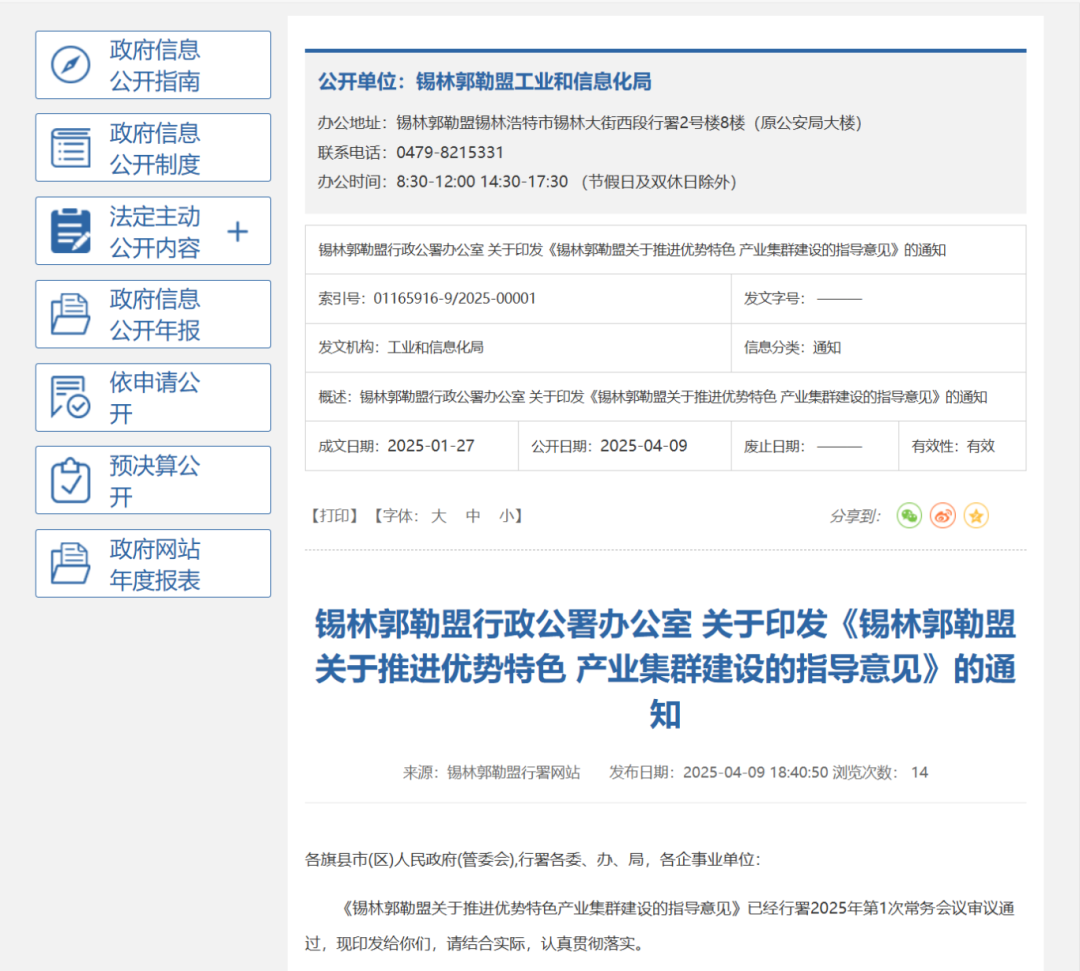Click the 【打印】 print link
The image size is (1080, 971).
pyautogui.click(x=335, y=516)
